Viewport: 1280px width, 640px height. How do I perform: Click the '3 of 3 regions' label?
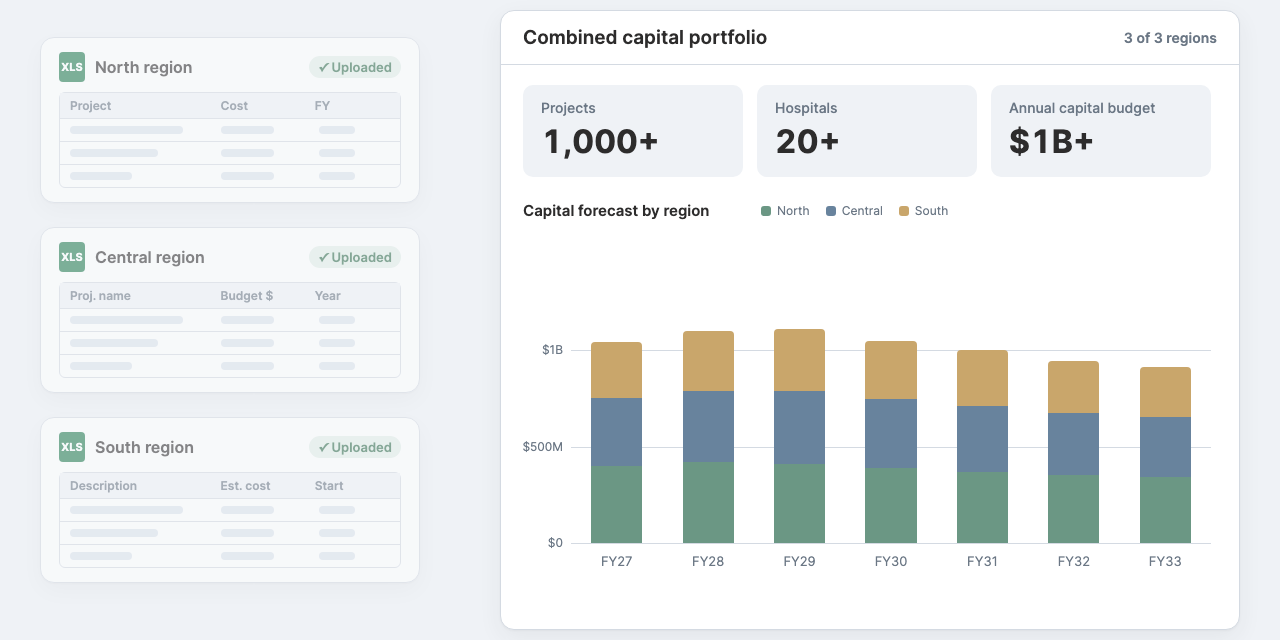click(1170, 39)
